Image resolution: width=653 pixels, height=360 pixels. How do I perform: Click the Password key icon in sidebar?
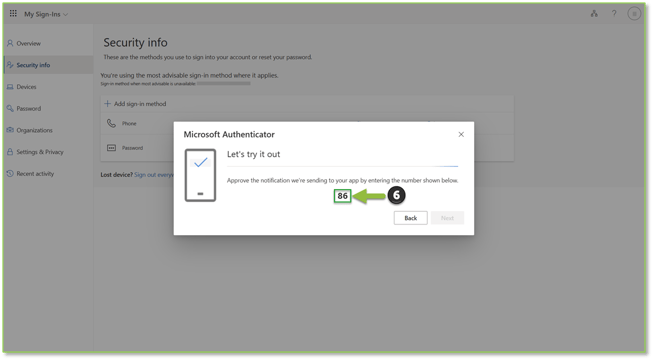(10, 108)
